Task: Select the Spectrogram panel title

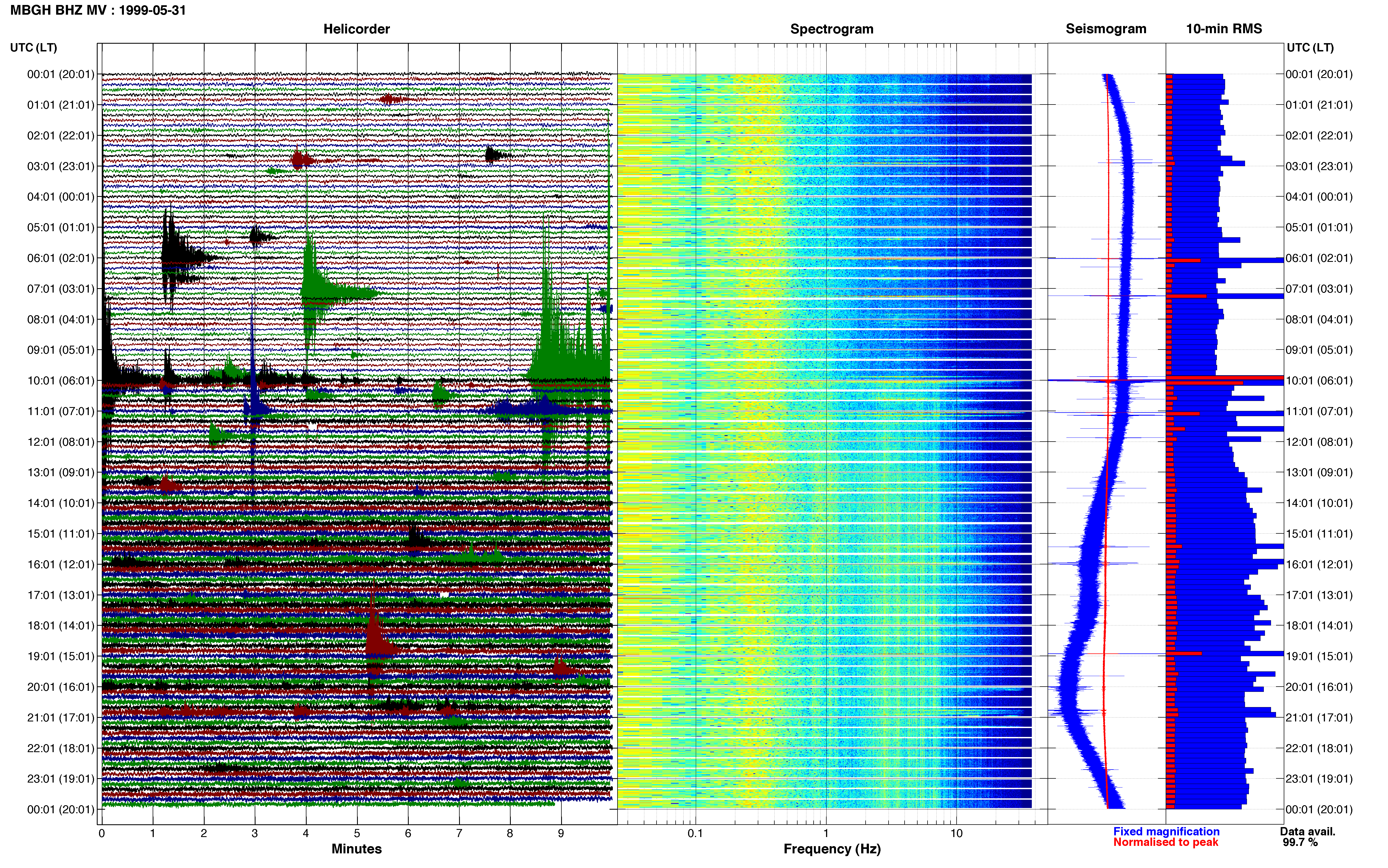Action: tap(832, 29)
